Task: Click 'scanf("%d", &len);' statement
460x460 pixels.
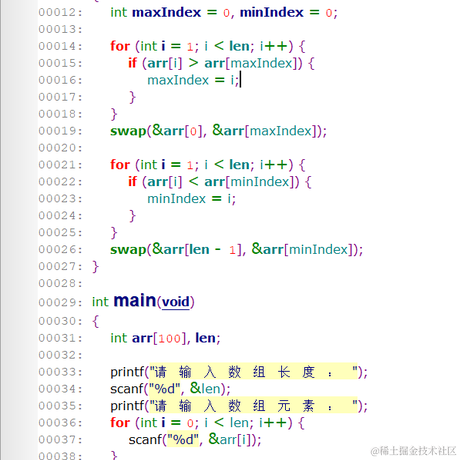Action: point(170,389)
